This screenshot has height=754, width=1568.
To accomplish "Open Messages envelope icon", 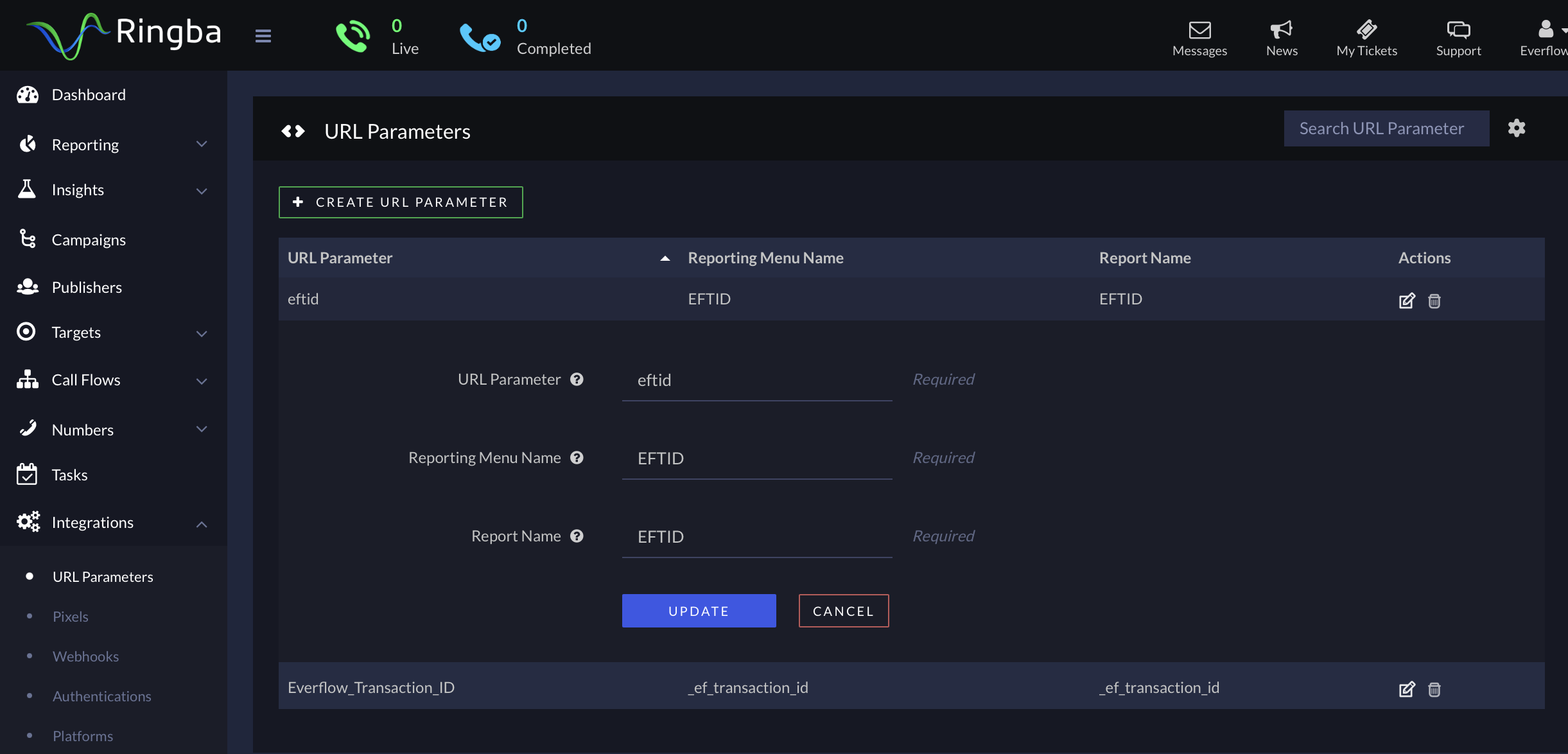I will pos(1199,30).
